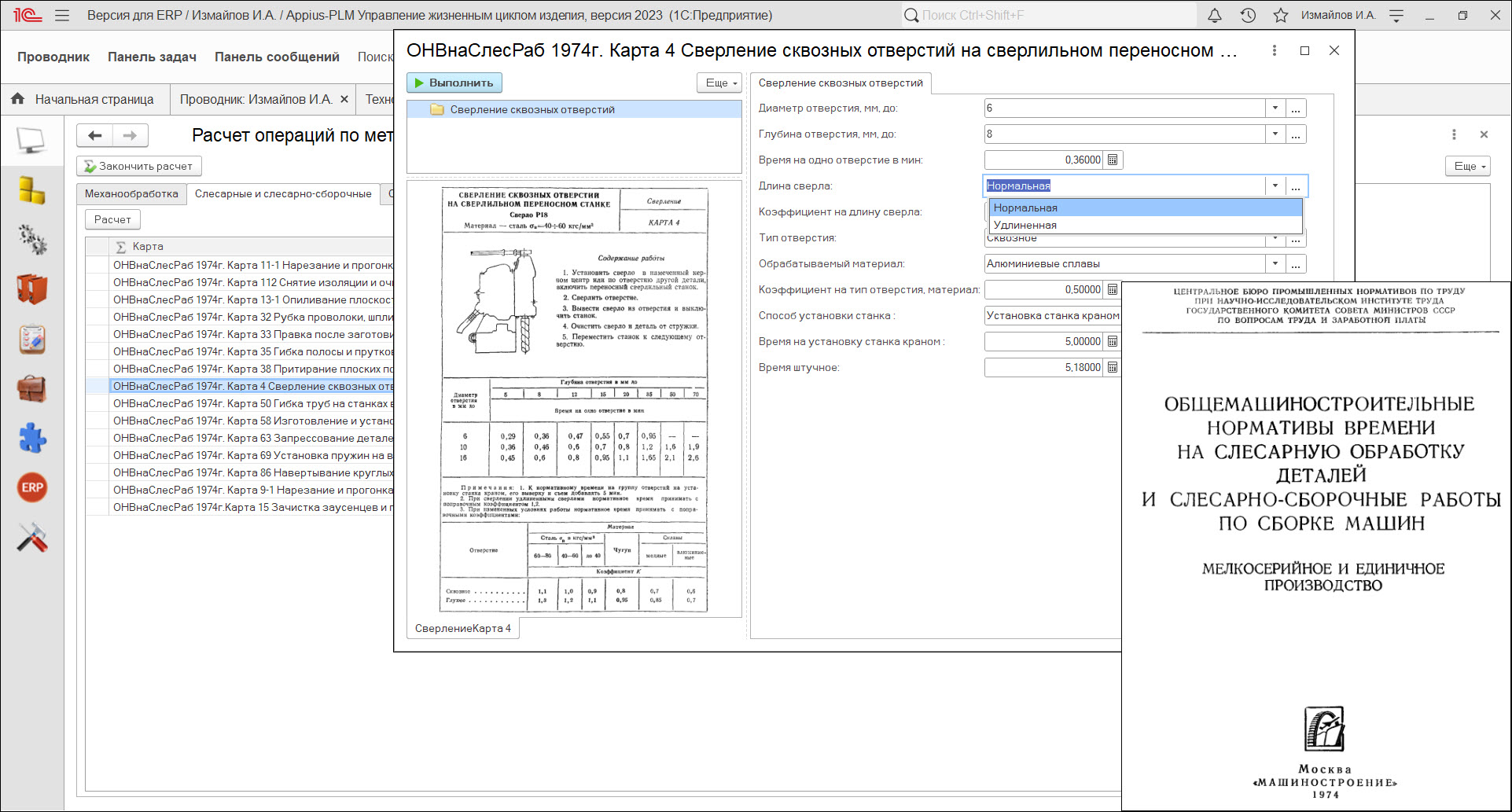
Task: Click the Выполнить button
Action: click(453, 82)
